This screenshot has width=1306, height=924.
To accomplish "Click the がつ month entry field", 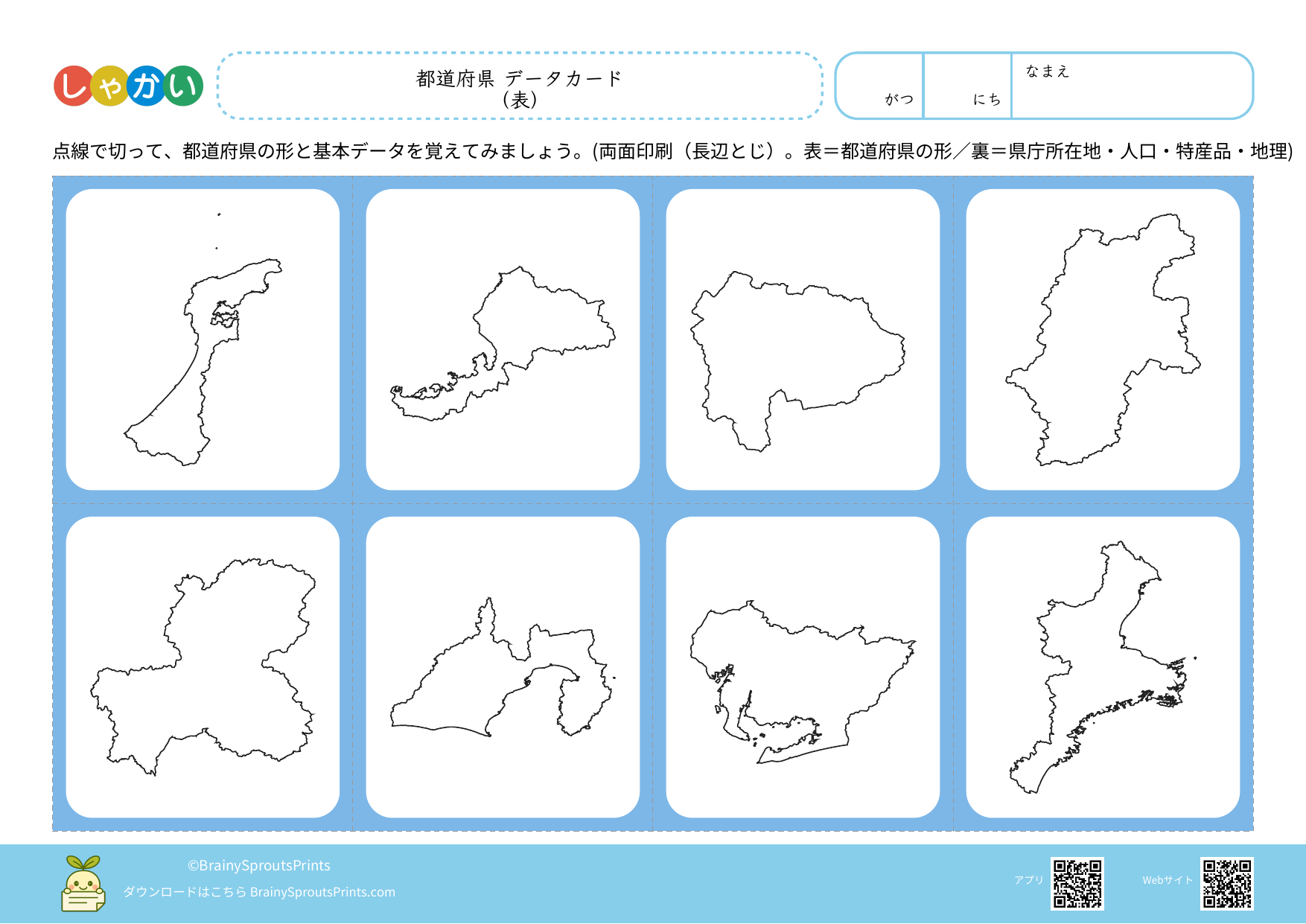I will click(x=879, y=86).
